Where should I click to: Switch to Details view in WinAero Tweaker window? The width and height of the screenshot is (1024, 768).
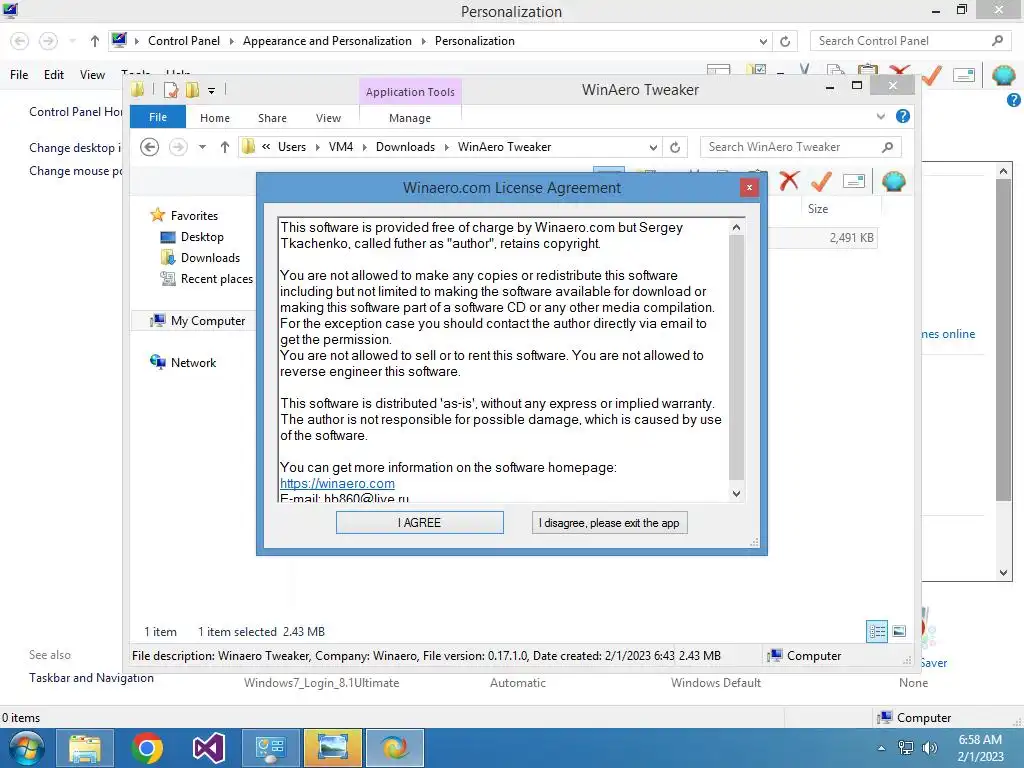[877, 631]
